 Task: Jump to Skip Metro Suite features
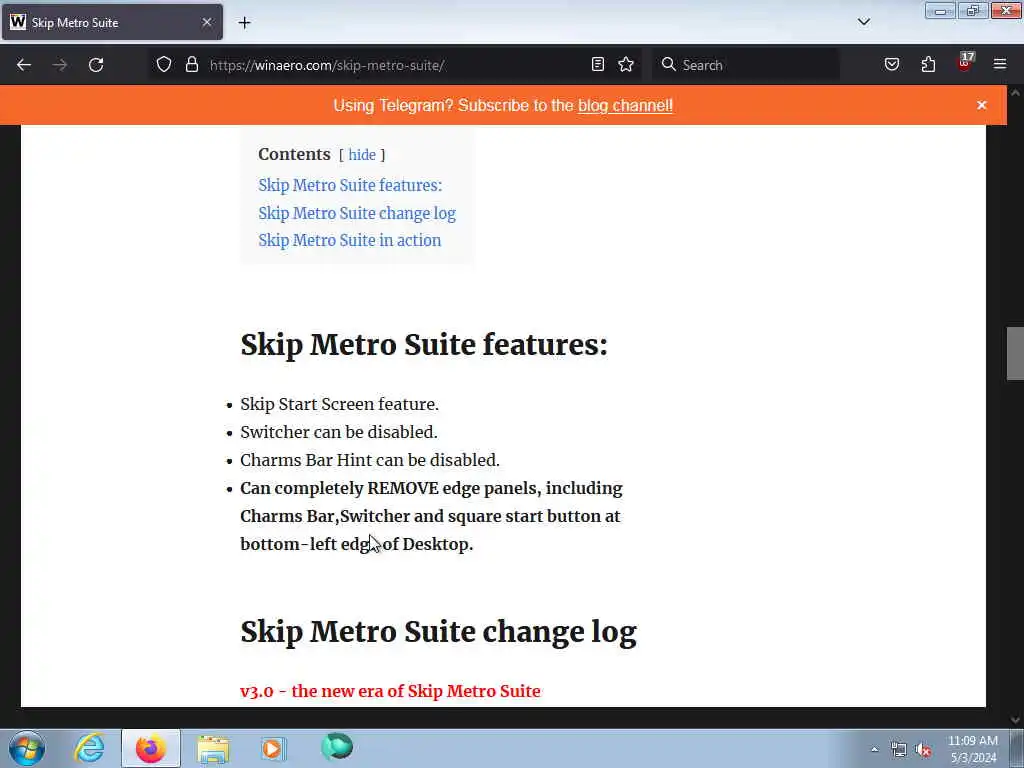[350, 185]
